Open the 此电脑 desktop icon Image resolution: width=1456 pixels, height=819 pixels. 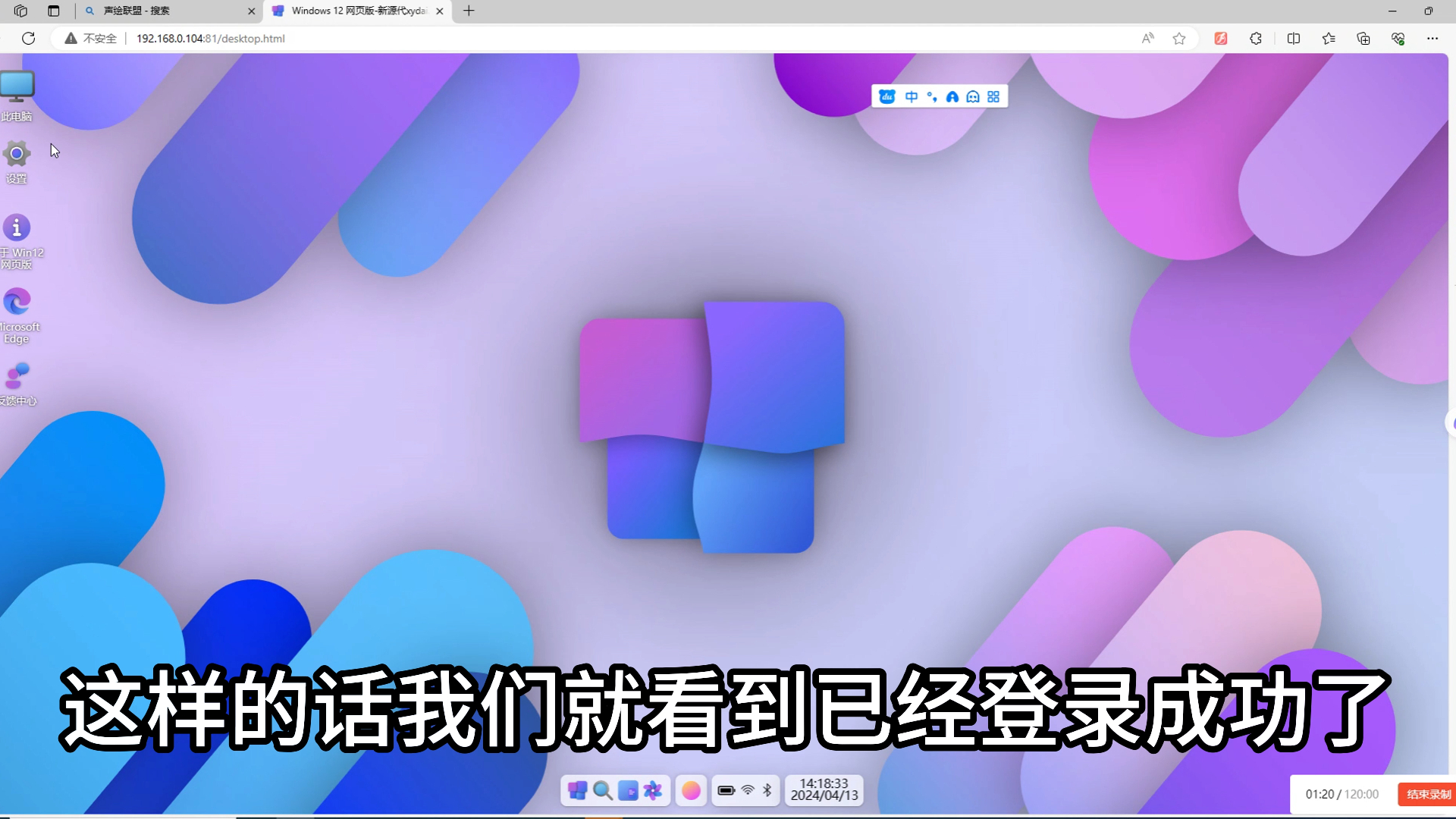pos(17,95)
